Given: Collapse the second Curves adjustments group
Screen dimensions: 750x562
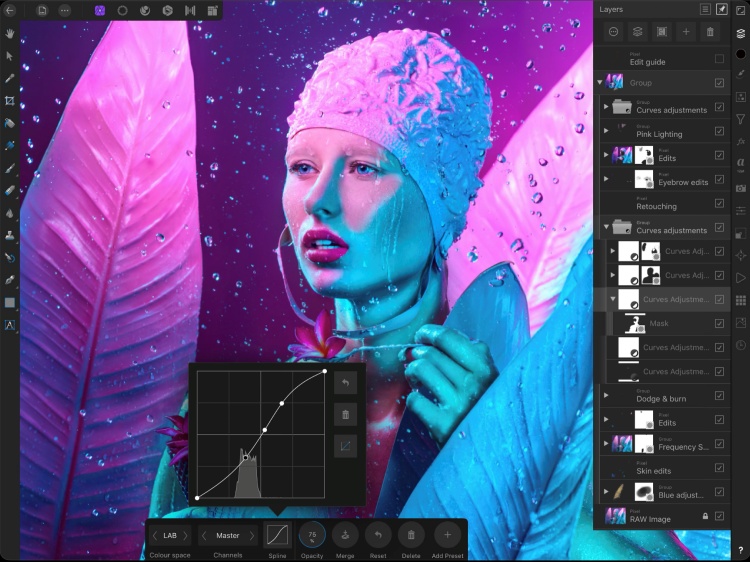Looking at the screenshot, I should [606, 227].
